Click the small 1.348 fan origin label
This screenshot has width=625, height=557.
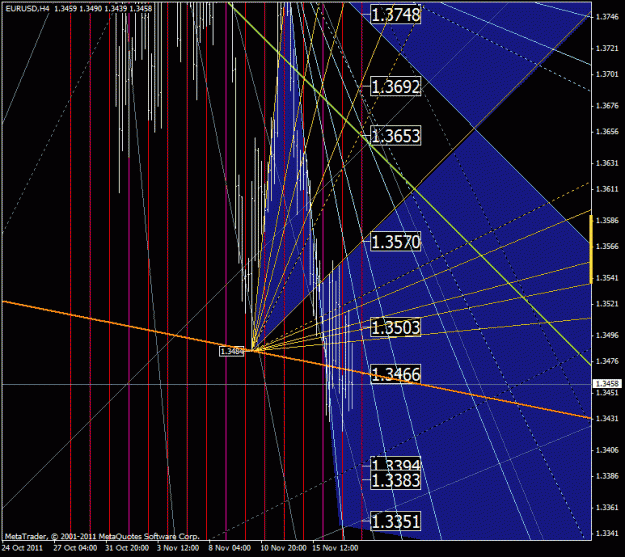coord(232,351)
